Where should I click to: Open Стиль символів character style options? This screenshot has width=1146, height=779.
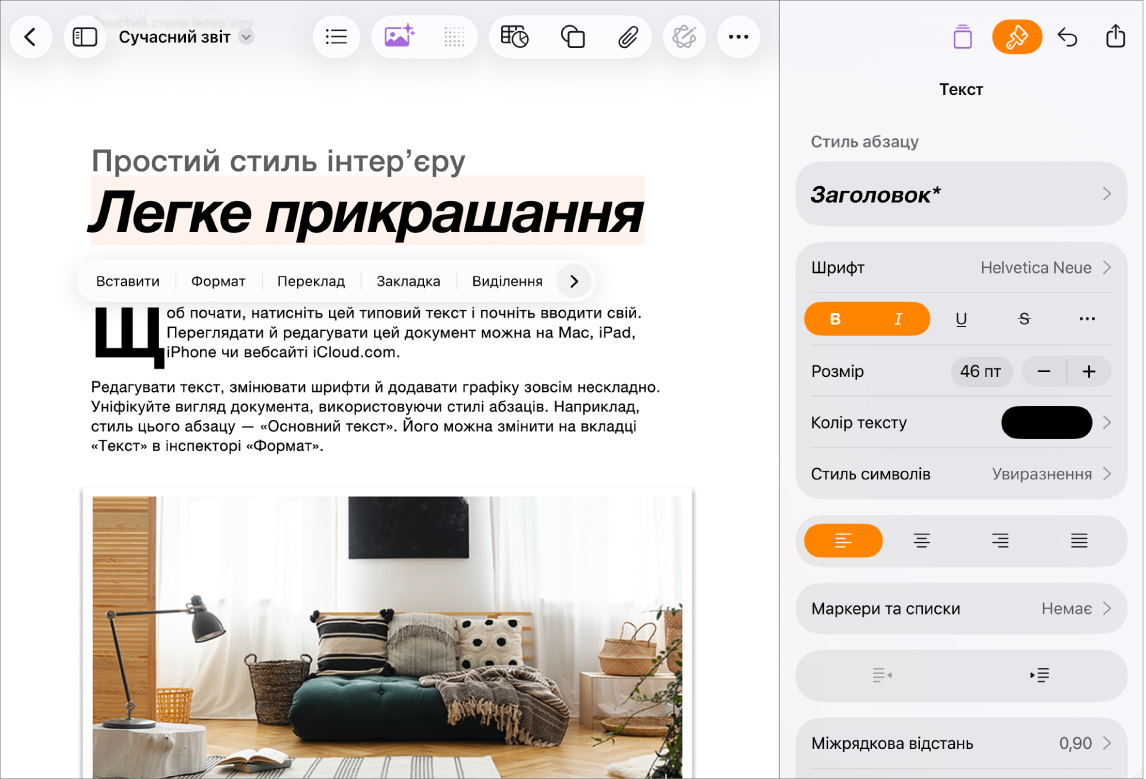click(961, 474)
